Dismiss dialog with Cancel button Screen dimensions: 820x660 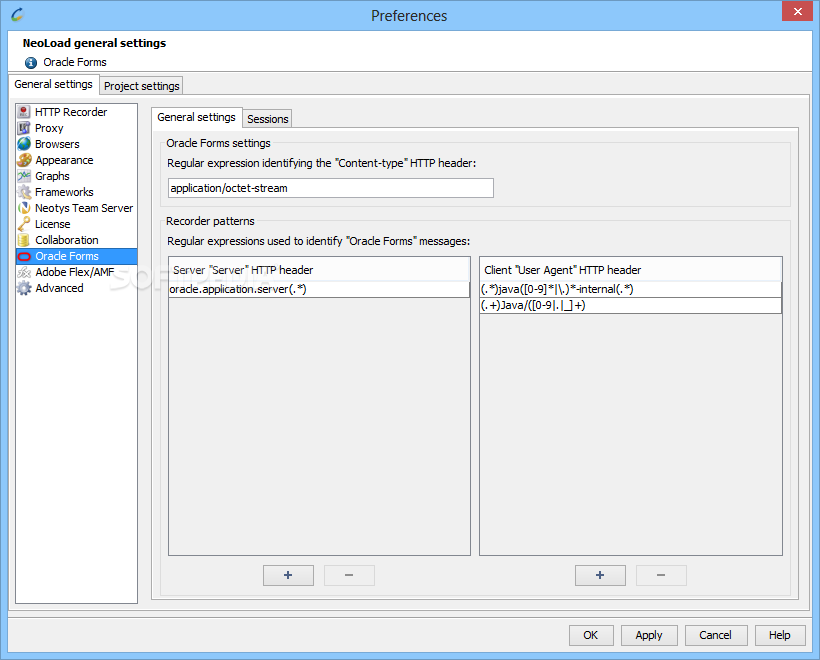tap(715, 635)
